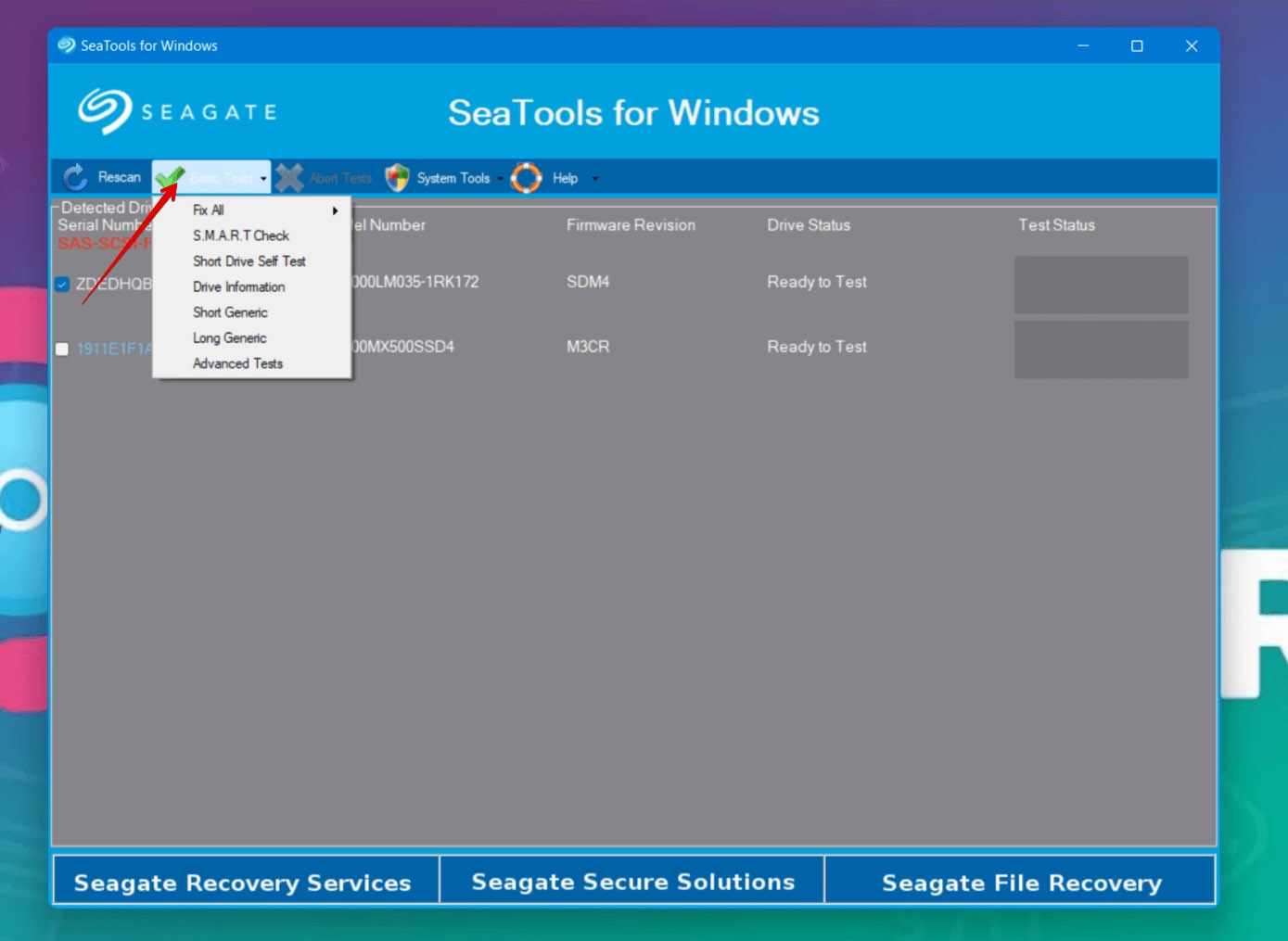Open Seagate Recovery Services
The width and height of the screenshot is (1288, 941).
click(x=245, y=880)
